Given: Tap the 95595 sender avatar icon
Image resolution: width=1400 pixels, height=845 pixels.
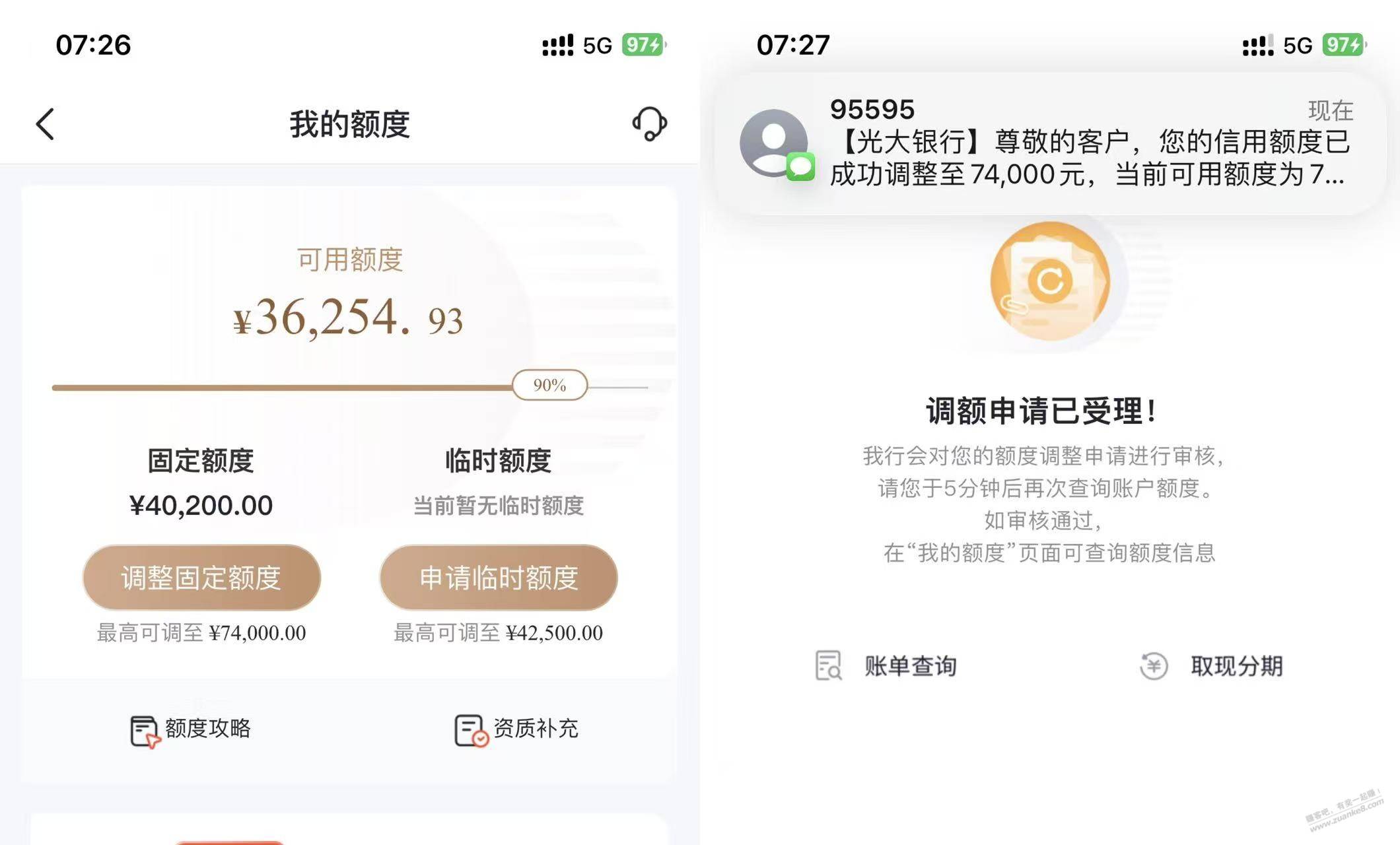Looking at the screenshot, I should click(775, 144).
